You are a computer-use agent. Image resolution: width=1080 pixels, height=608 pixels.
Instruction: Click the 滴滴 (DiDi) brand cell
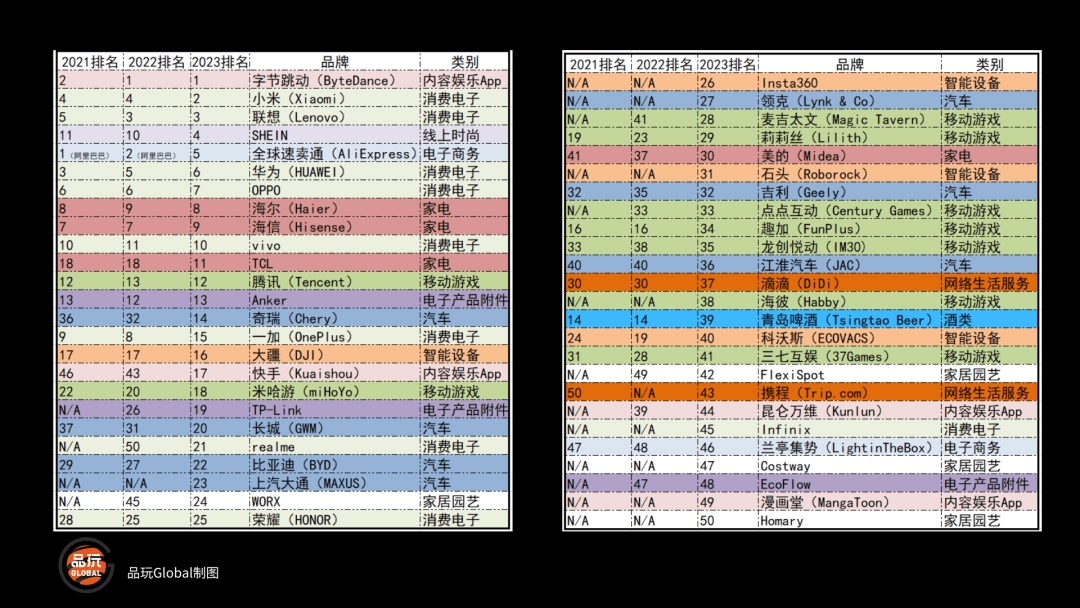pyautogui.click(x=849, y=284)
